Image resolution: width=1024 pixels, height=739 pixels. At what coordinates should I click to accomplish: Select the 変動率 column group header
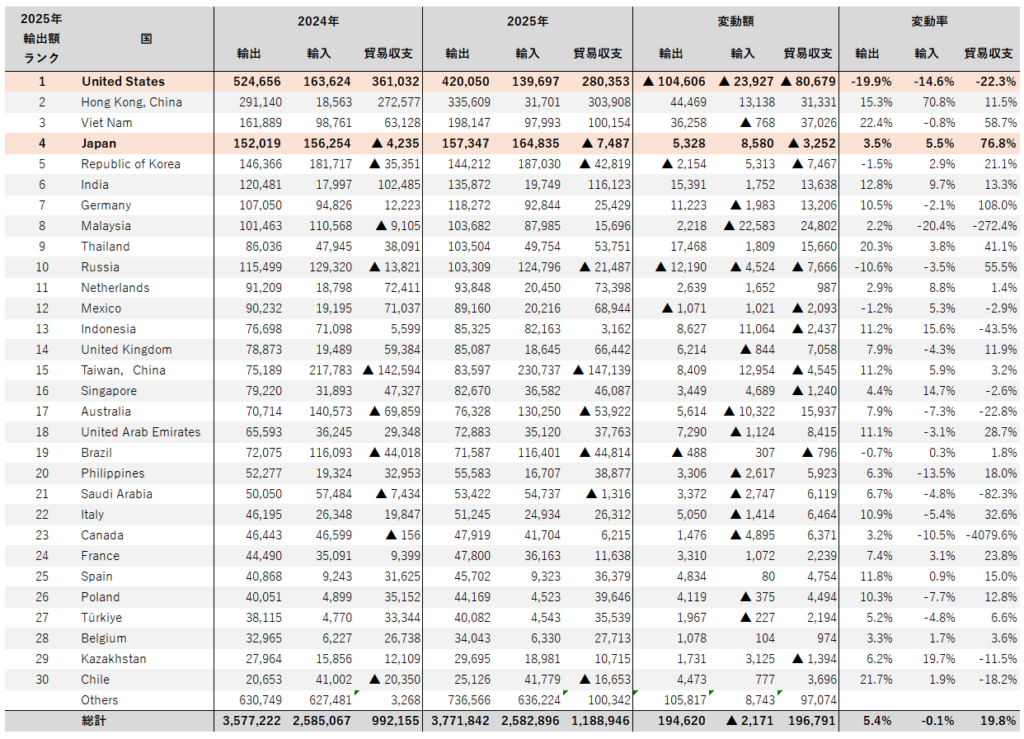(x=928, y=20)
